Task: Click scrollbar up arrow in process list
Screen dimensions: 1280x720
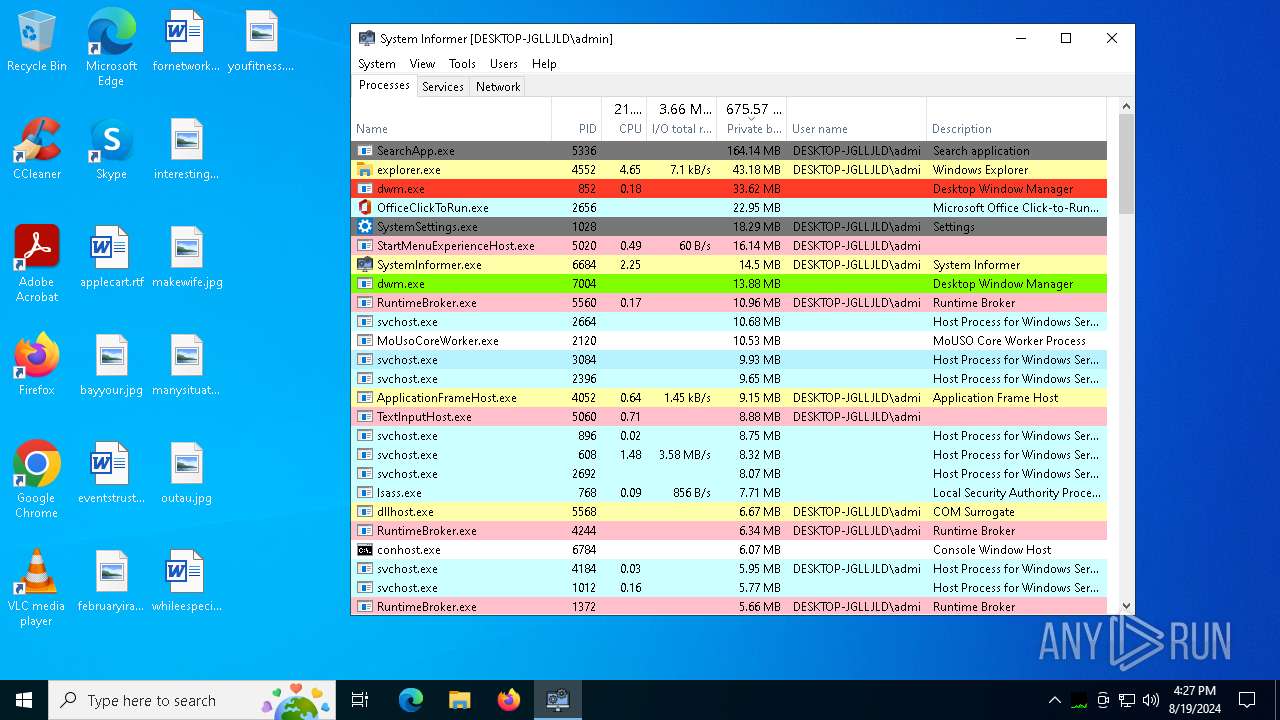Action: pos(1126,106)
